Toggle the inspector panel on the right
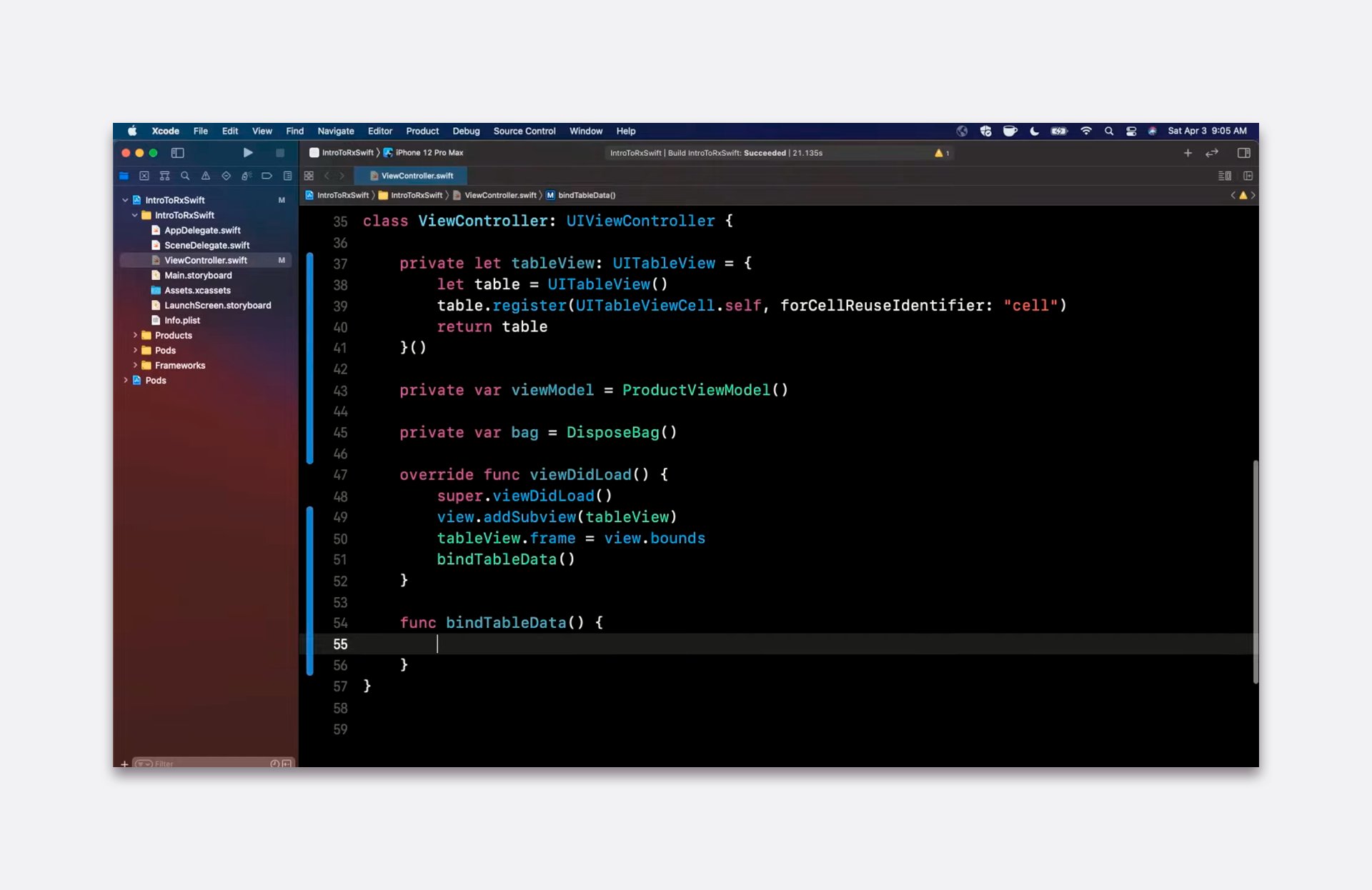This screenshot has width=1372, height=890. [x=1243, y=153]
